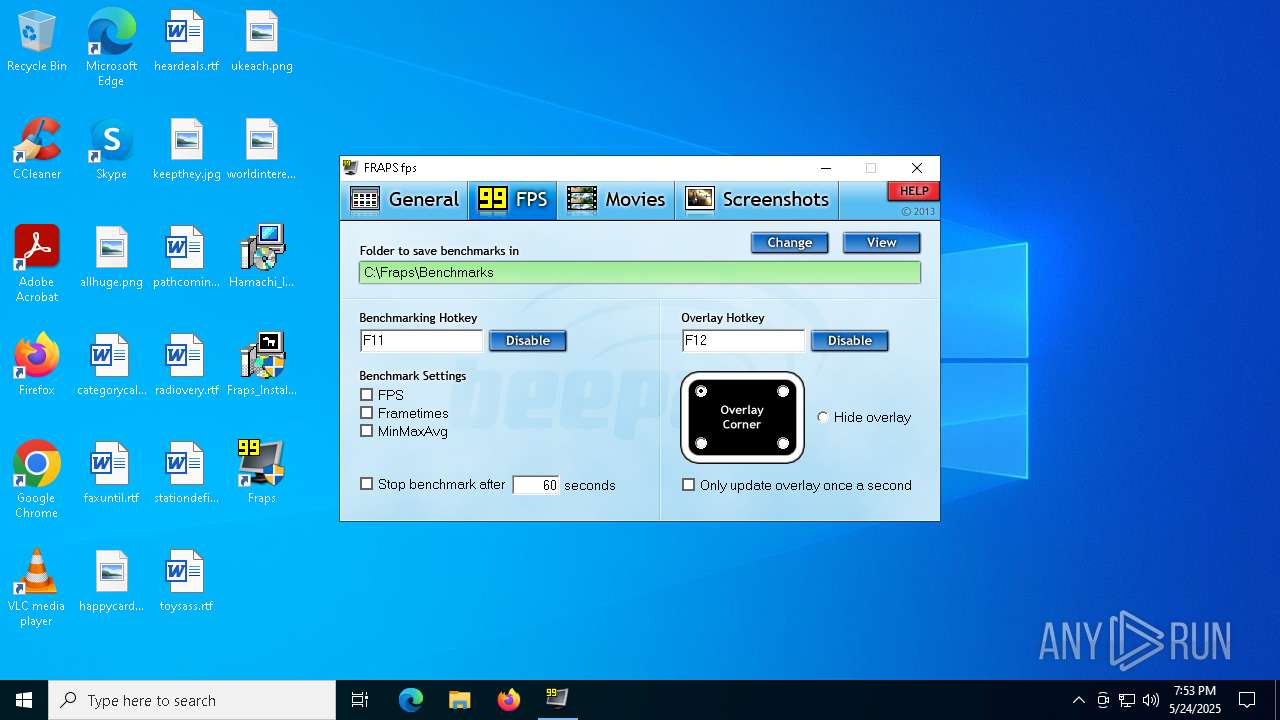Image resolution: width=1280 pixels, height=720 pixels.
Task: Switch to the Movies tab
Action: pyautogui.click(x=616, y=199)
